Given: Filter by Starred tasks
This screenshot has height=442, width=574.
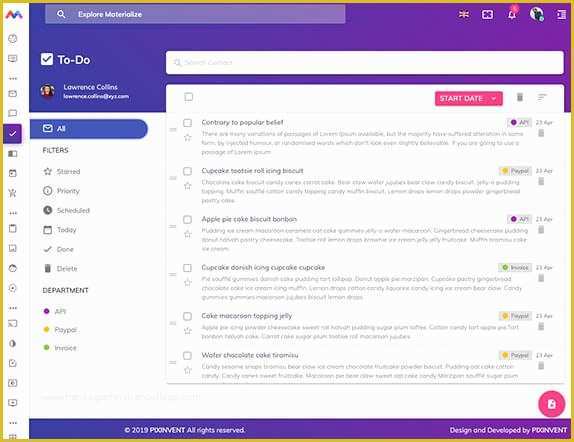Looking at the screenshot, I should tap(62, 171).
